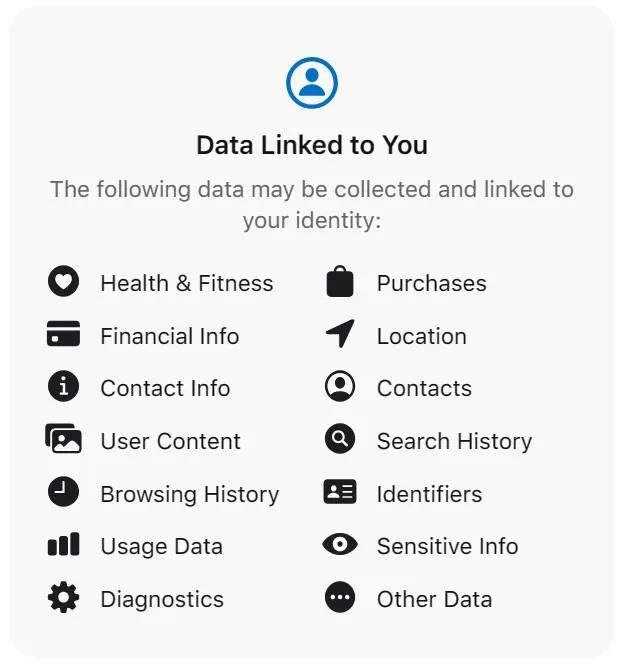Click the Other Data ellipsis icon
The image size is (628, 667).
(340, 597)
